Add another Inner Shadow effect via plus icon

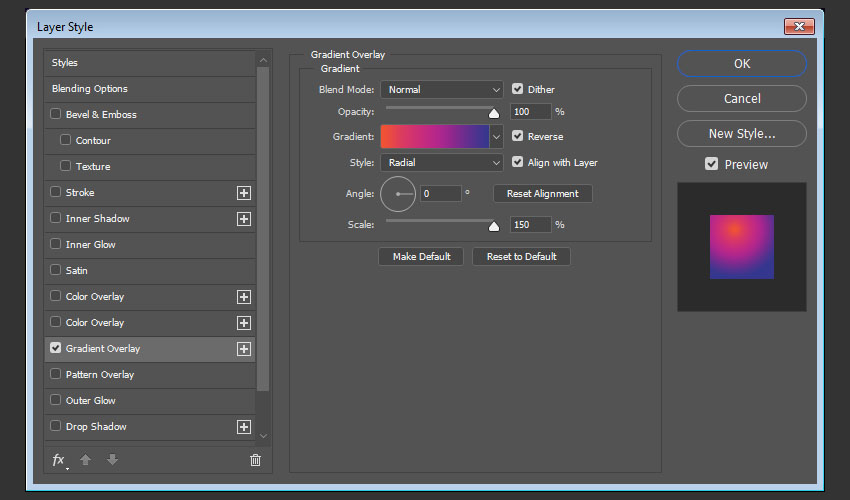click(243, 219)
